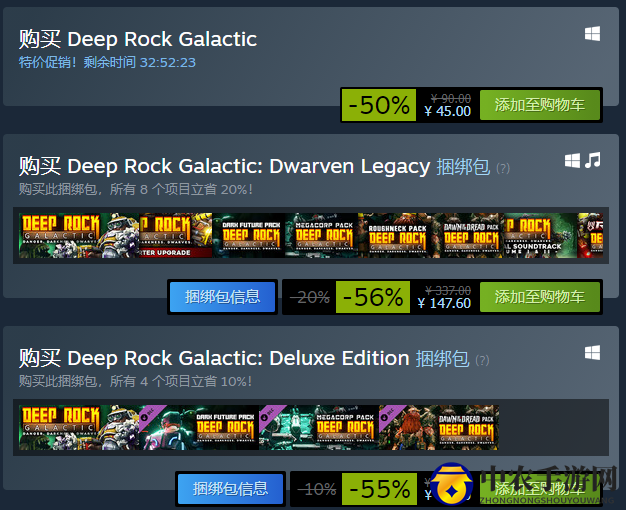Add Deep Rock Galactic at ¥45.00 to cart
Screen dimensions: 626x510
(540, 105)
